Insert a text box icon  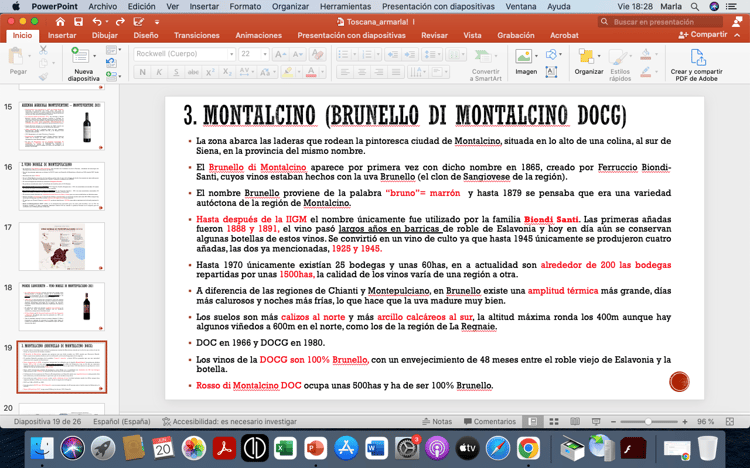pos(551,72)
